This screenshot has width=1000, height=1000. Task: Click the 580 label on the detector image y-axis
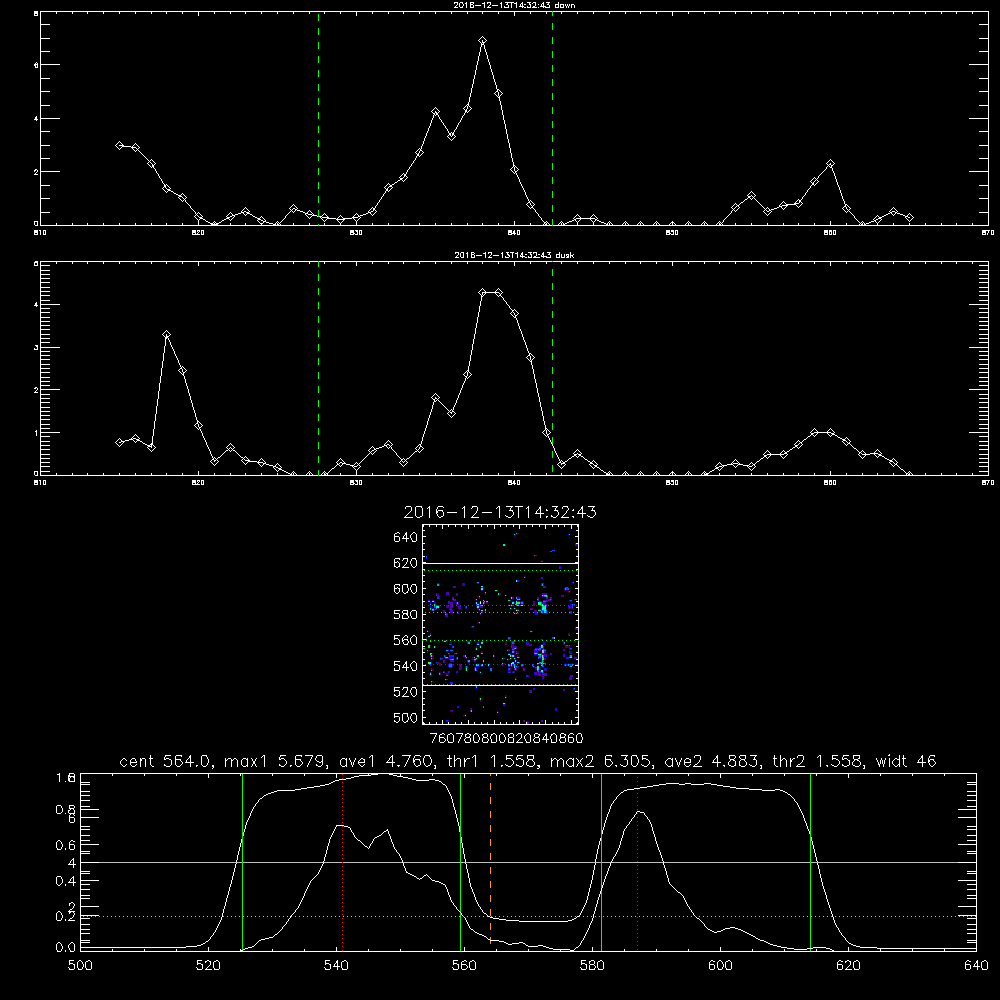pos(405,615)
